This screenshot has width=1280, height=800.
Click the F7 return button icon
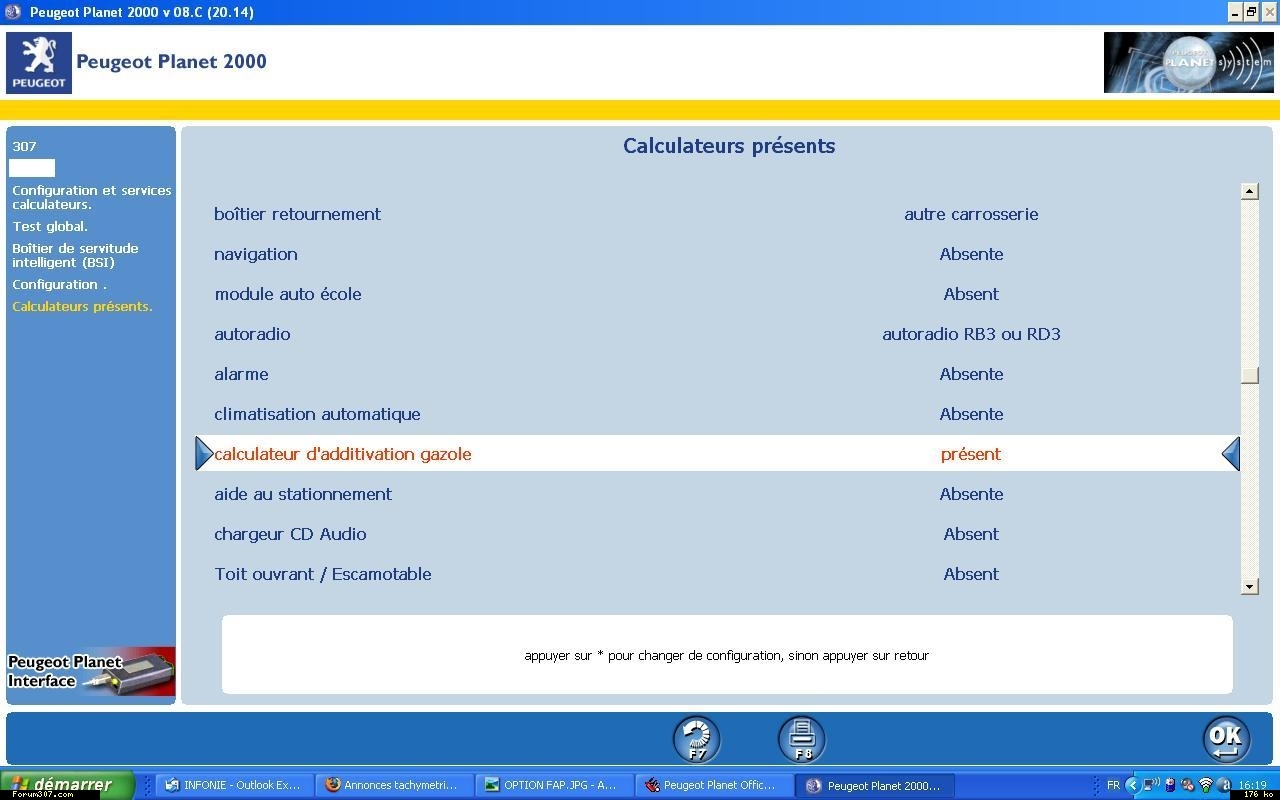[x=696, y=740]
